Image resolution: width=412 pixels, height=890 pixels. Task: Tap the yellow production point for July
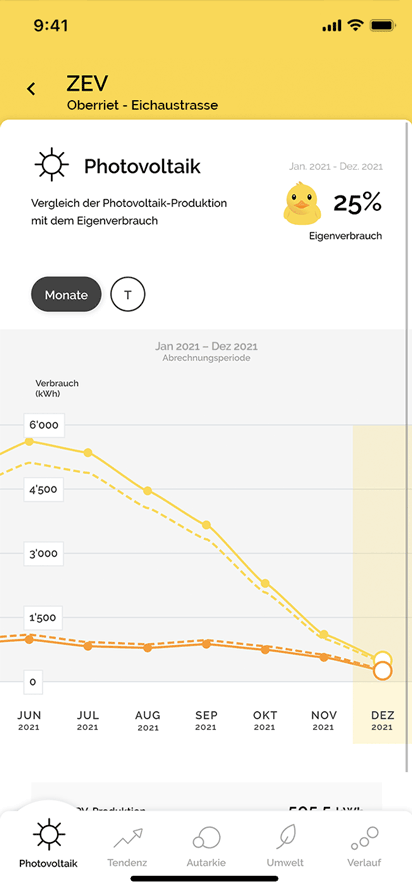tap(88, 452)
